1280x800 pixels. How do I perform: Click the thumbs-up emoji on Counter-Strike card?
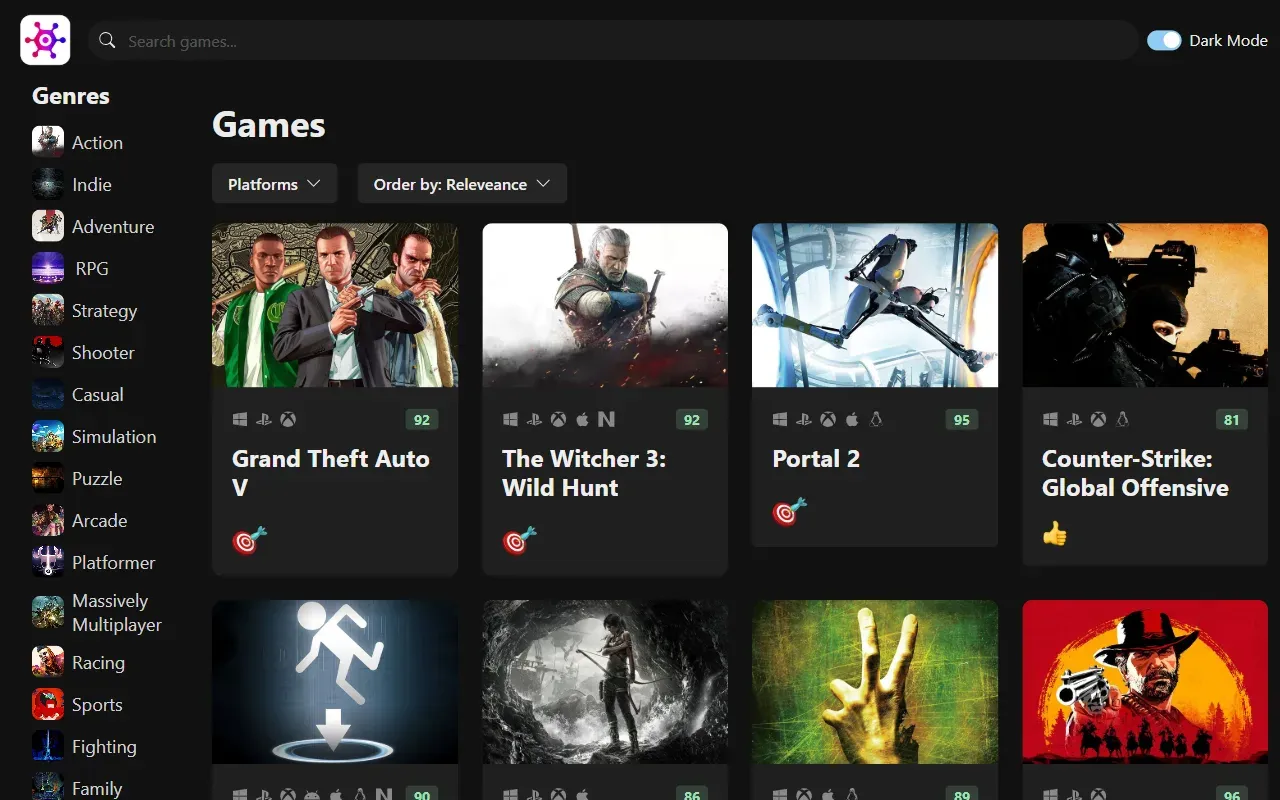coord(1055,534)
